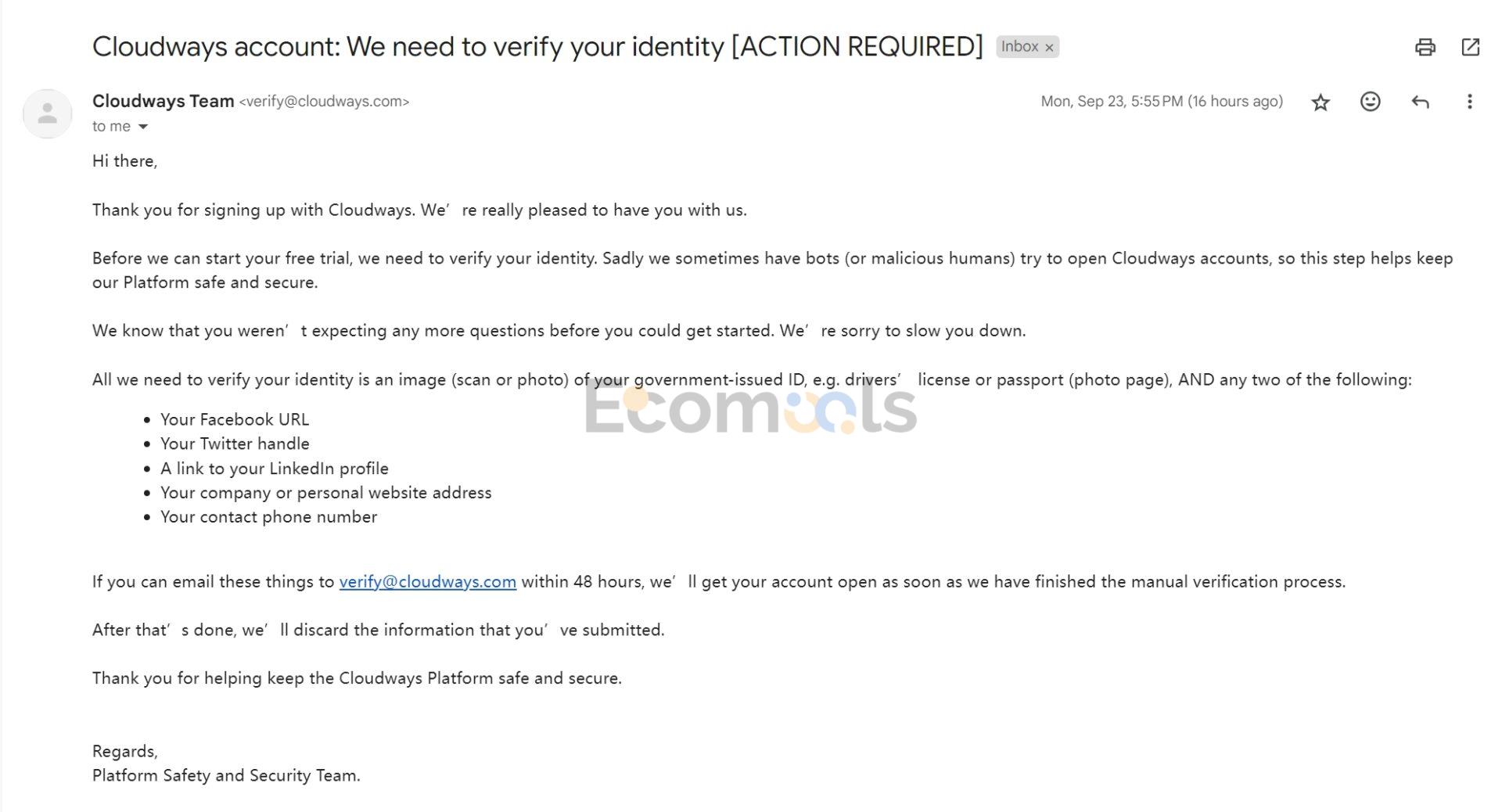Image resolution: width=1502 pixels, height=812 pixels.
Task: Click the Ecomools watermark logo
Action: tap(751, 408)
